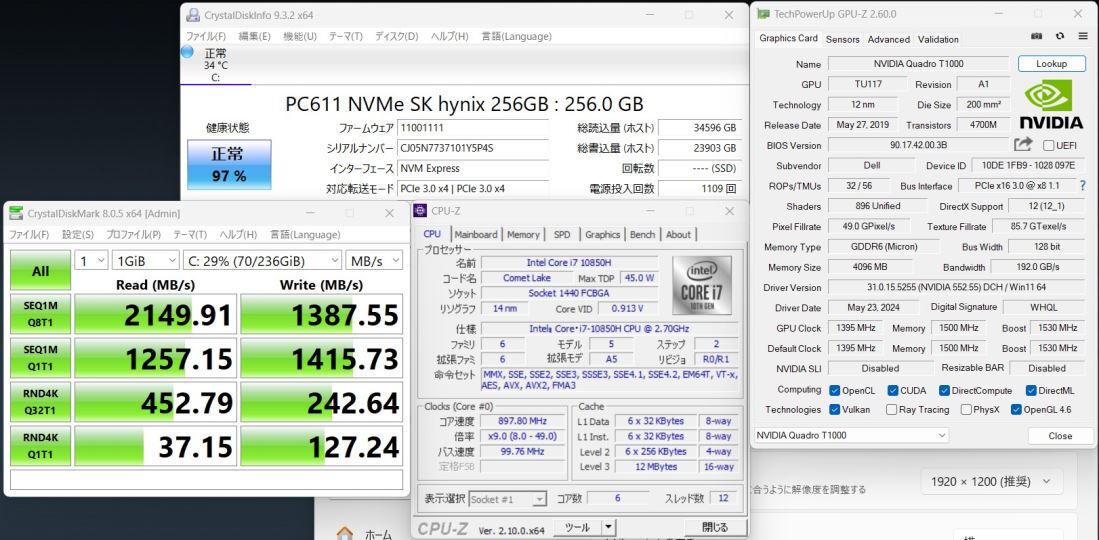This screenshot has width=1099, height=540.
Task: Click the 閉じる button in CPU-Z
Action: [714, 527]
